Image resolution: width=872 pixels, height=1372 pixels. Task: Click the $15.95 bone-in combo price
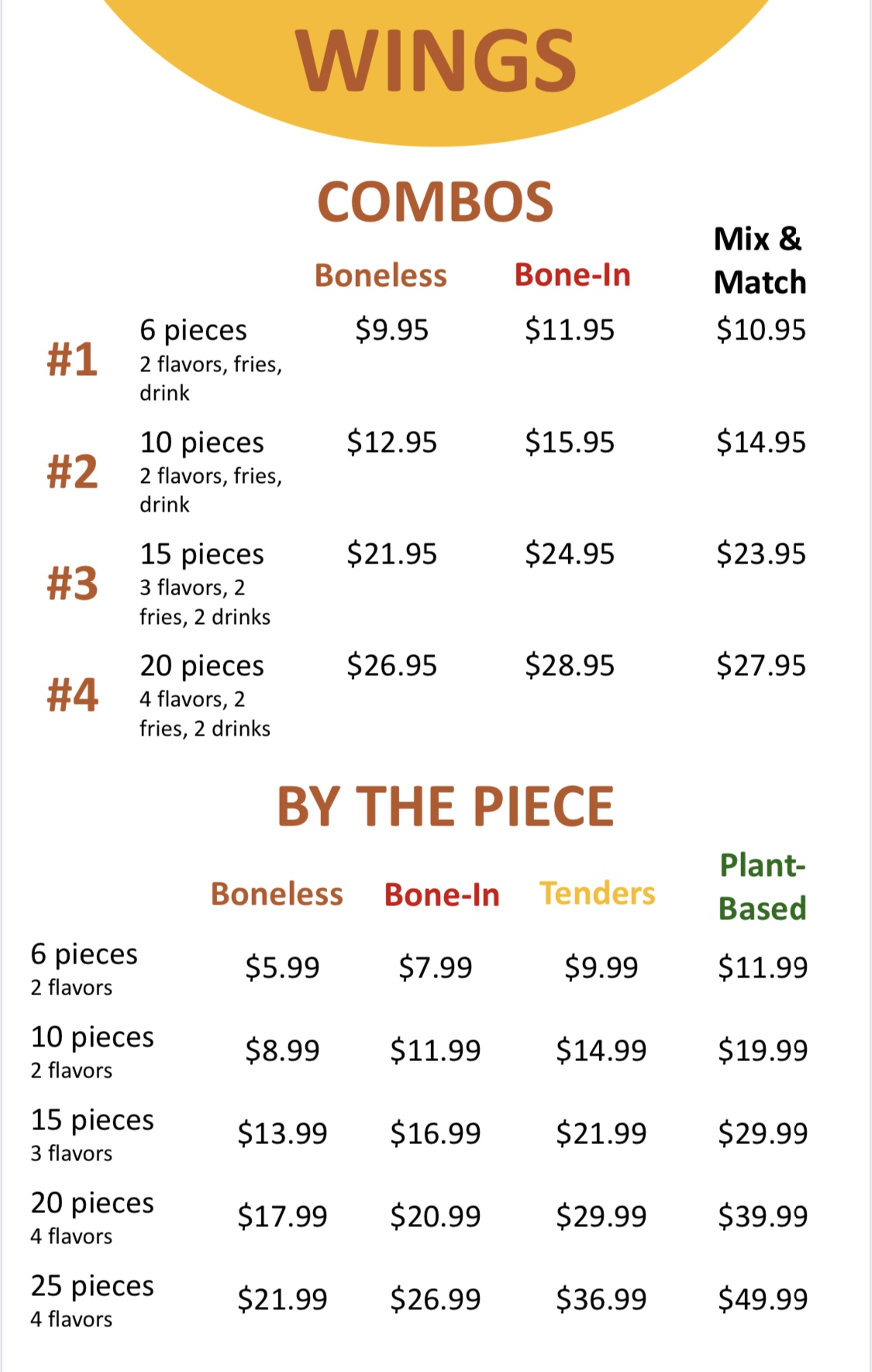click(x=569, y=443)
